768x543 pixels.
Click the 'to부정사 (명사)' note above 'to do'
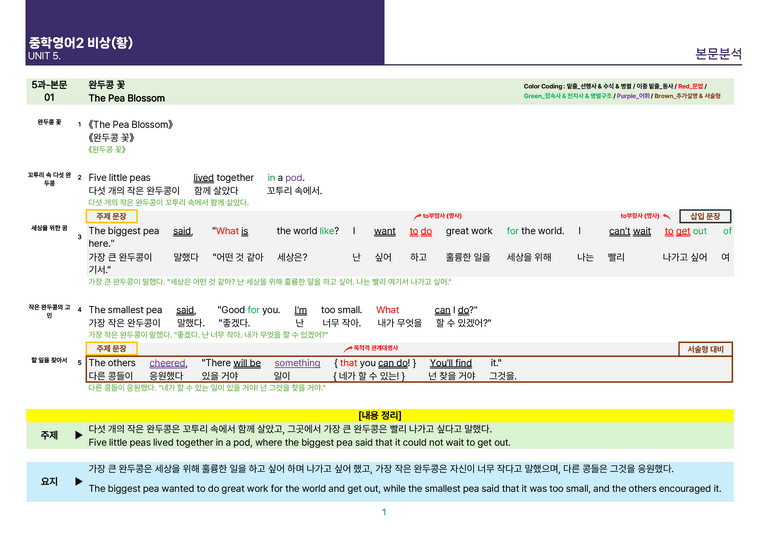click(442, 215)
